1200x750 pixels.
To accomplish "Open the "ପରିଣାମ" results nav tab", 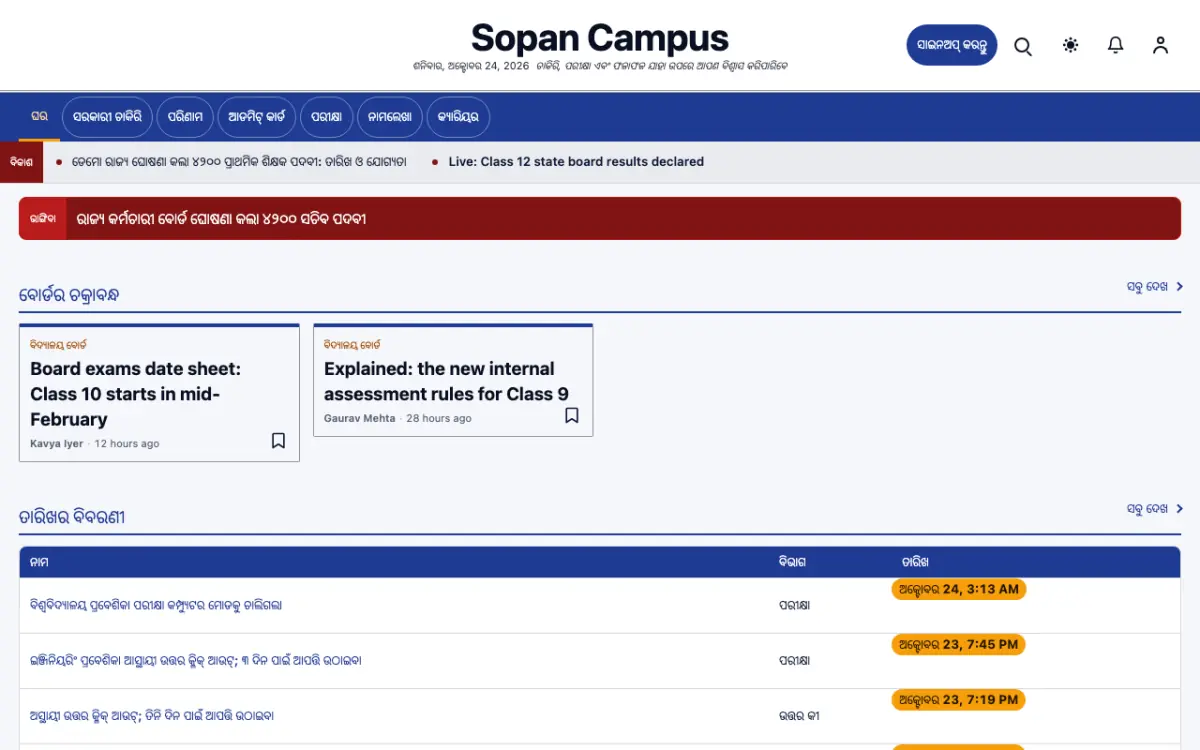I will 185,117.
